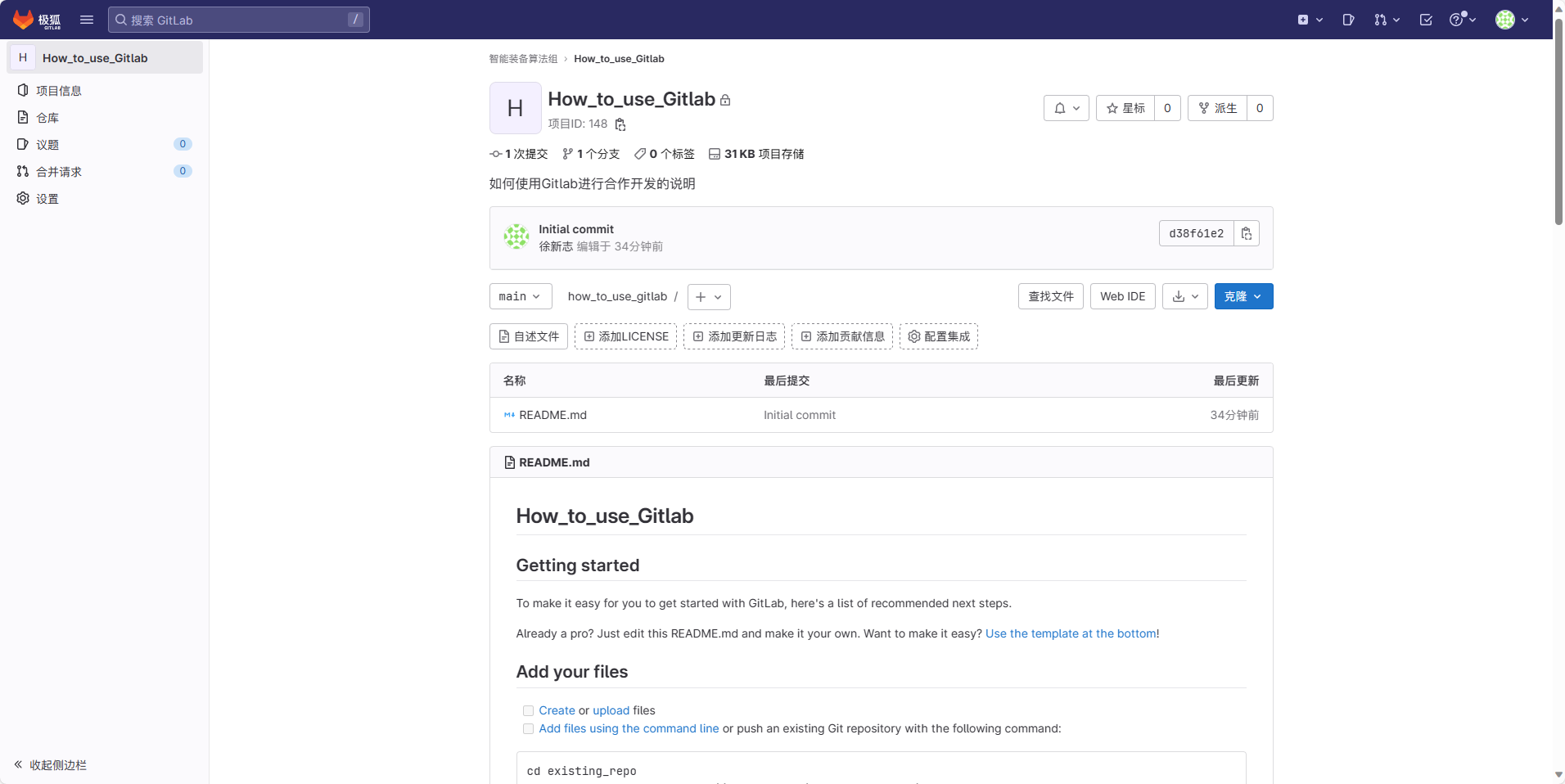Click Initial commit in file table row
Viewport: 1565px width, 784px height.
click(800, 415)
